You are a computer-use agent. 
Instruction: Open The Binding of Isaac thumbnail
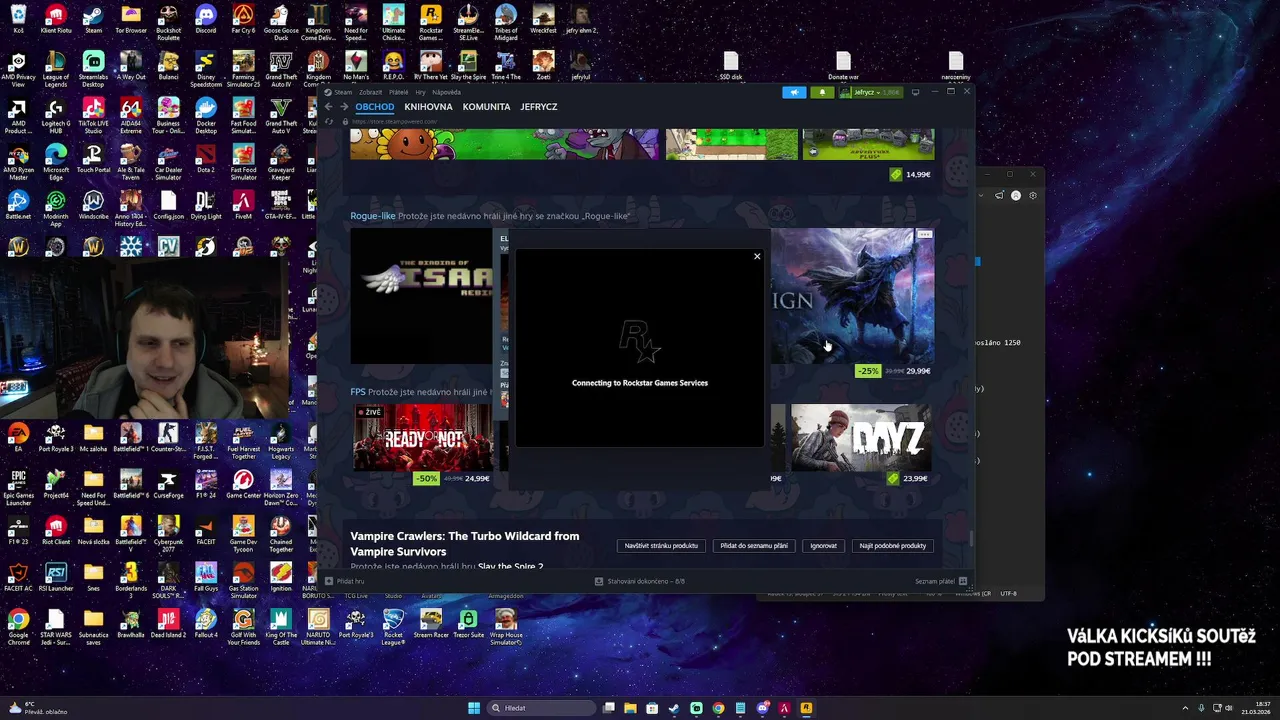422,296
